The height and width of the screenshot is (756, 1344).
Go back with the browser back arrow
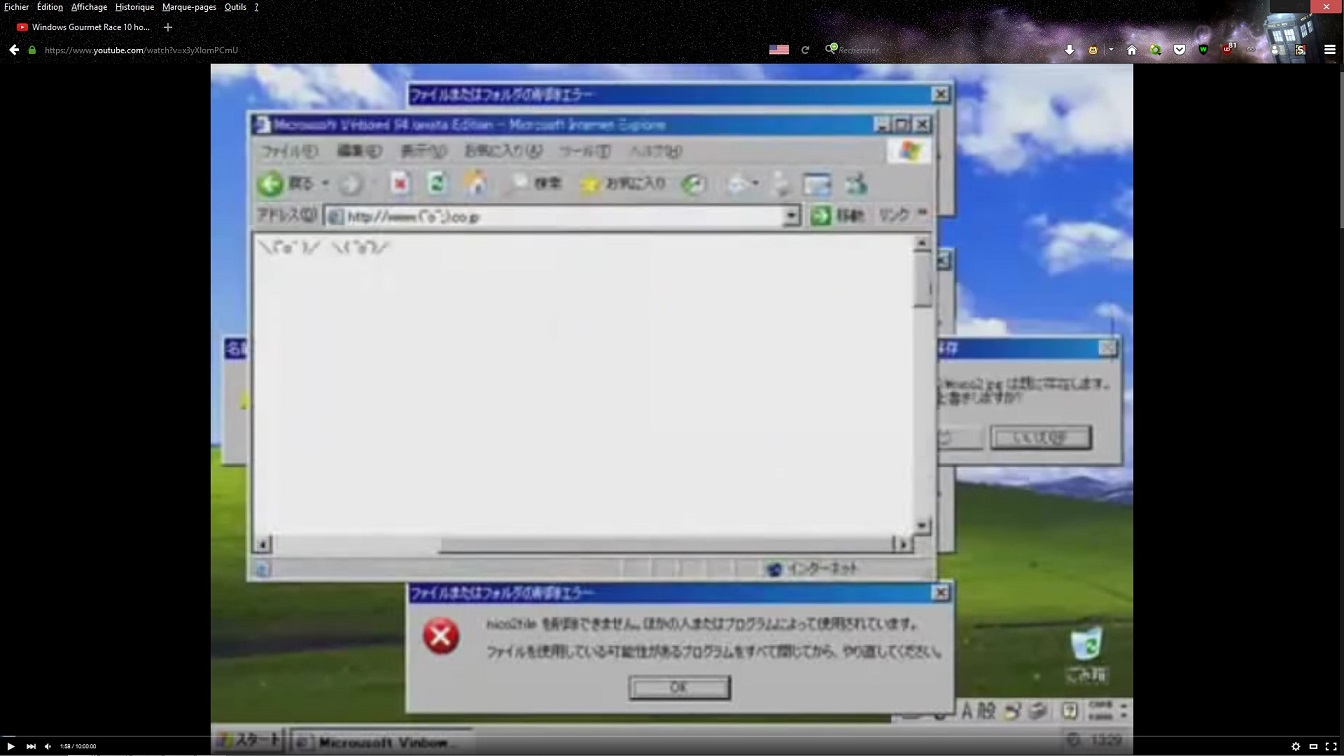[x=14, y=50]
